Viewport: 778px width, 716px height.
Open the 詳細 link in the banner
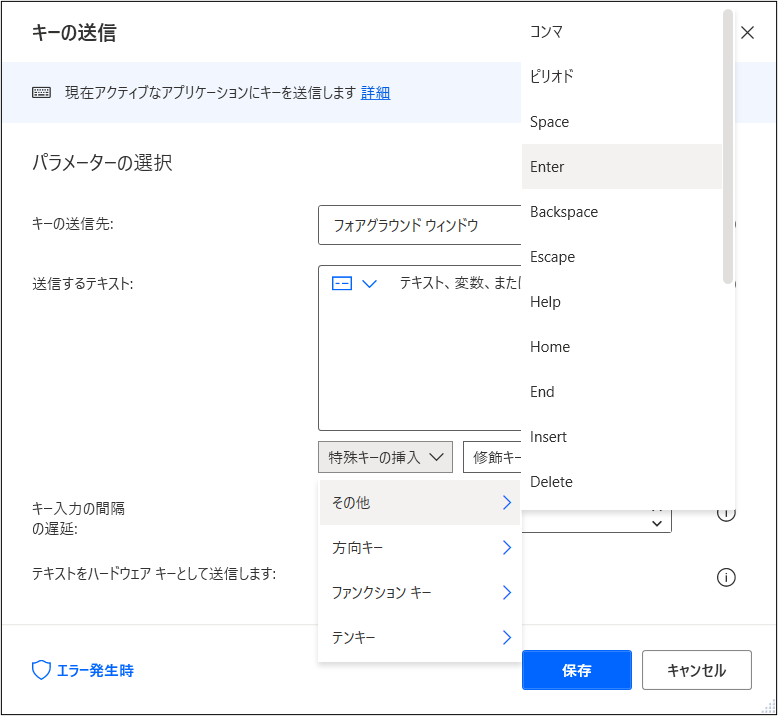(376, 93)
